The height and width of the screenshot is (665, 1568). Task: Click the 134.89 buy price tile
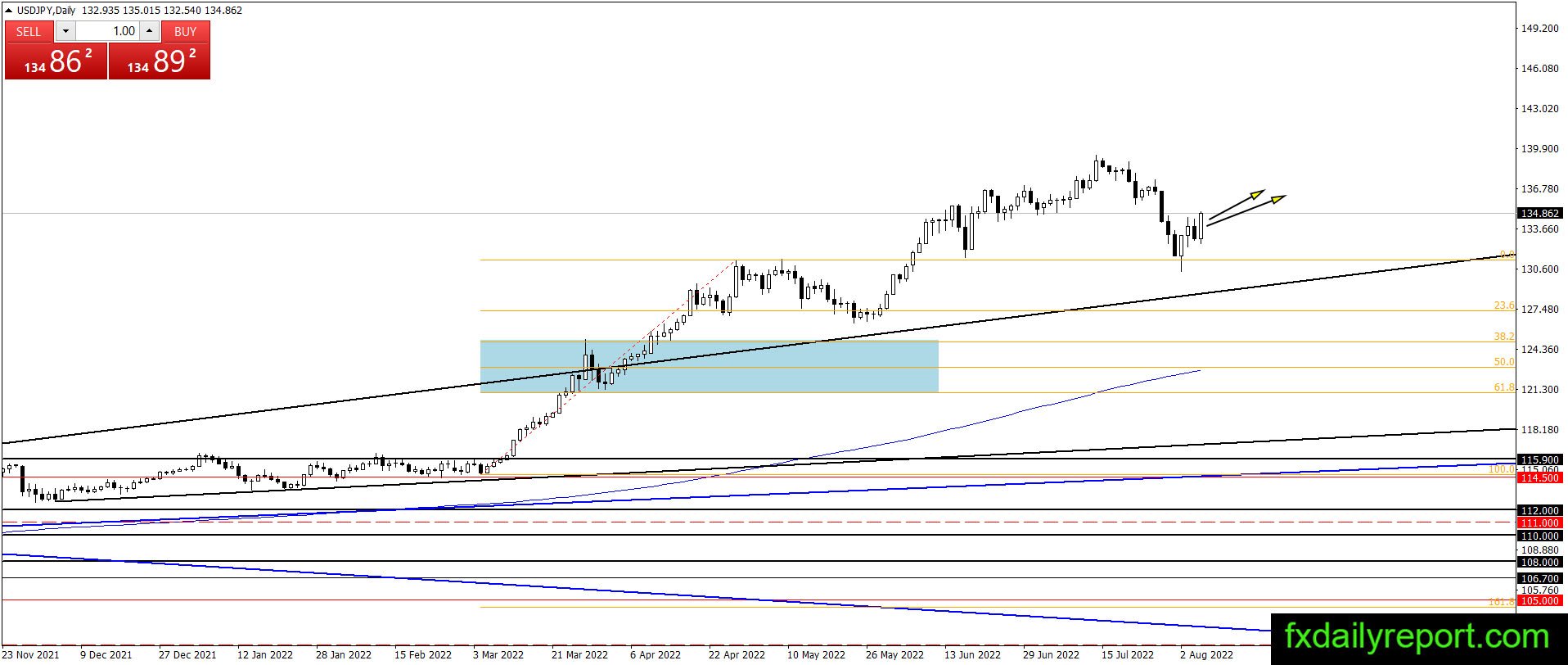[x=160, y=61]
